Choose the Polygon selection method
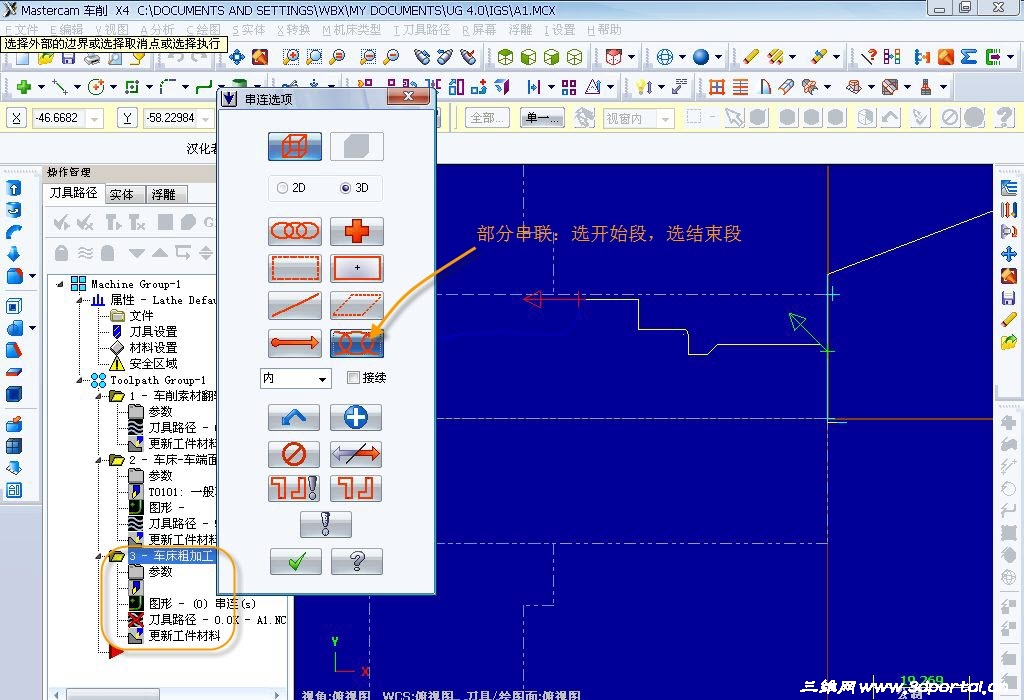1024x700 pixels. (357, 305)
